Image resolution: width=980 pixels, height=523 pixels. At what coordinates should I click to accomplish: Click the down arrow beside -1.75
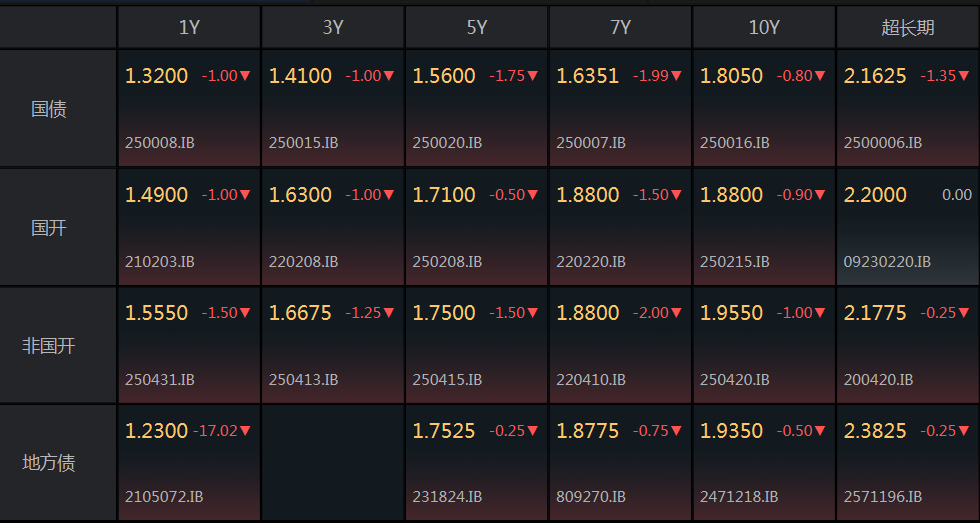coord(533,76)
